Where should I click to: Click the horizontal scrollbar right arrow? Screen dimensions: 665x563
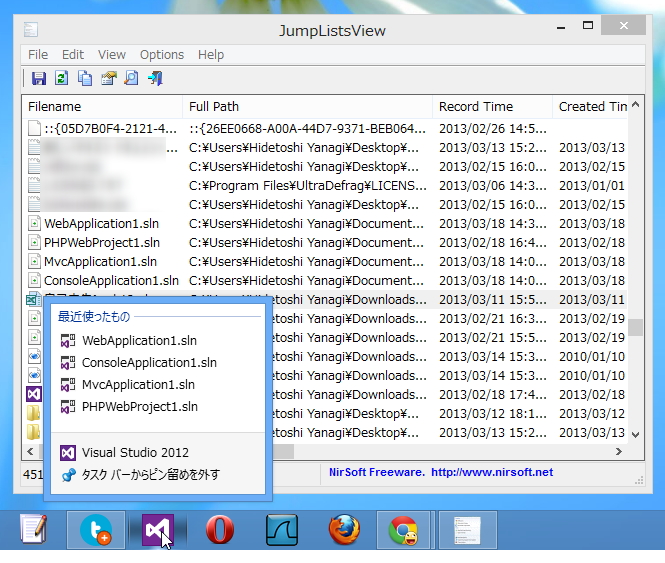(619, 451)
